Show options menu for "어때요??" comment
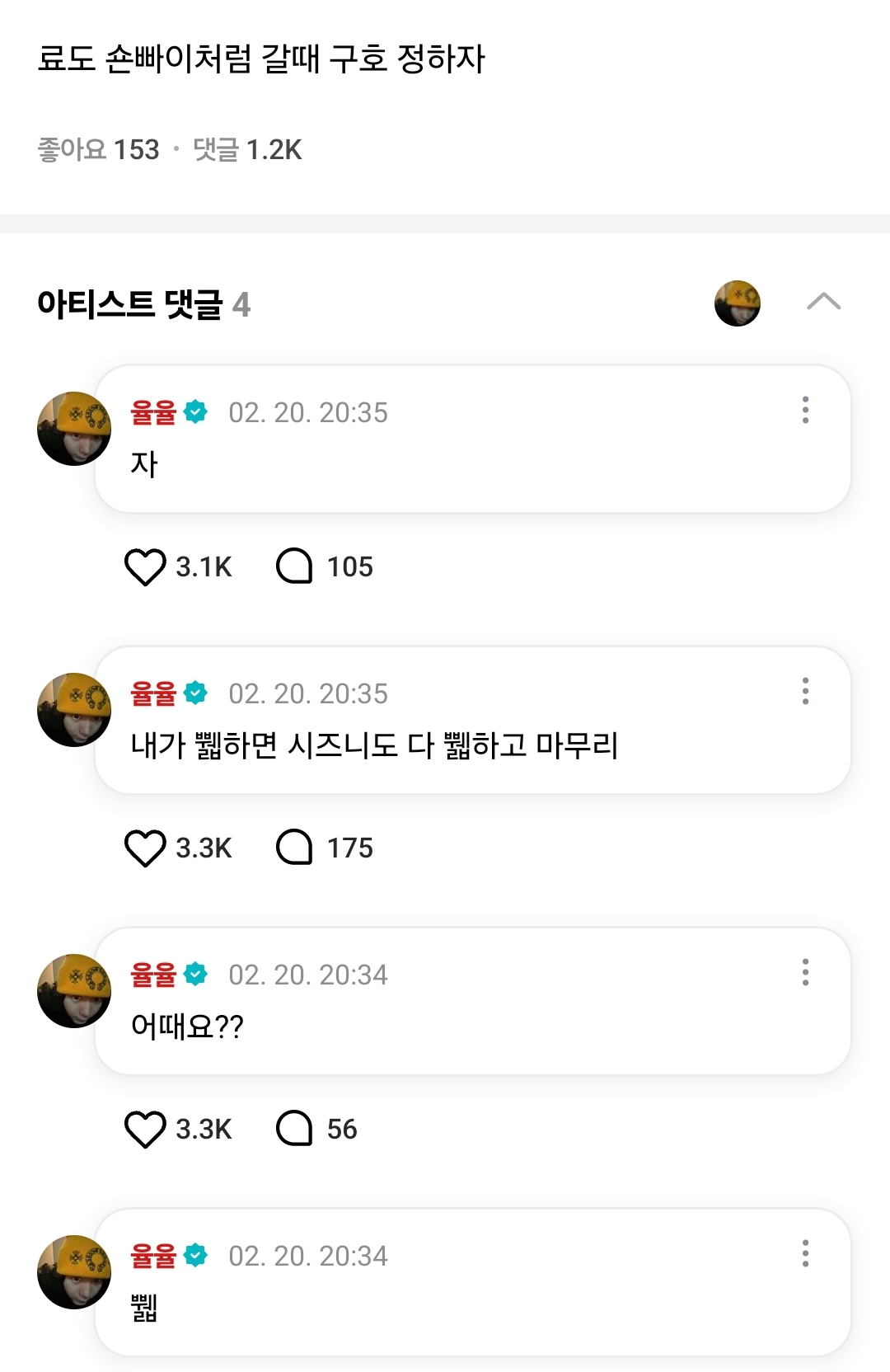Image resolution: width=890 pixels, height=1372 pixels. (805, 972)
